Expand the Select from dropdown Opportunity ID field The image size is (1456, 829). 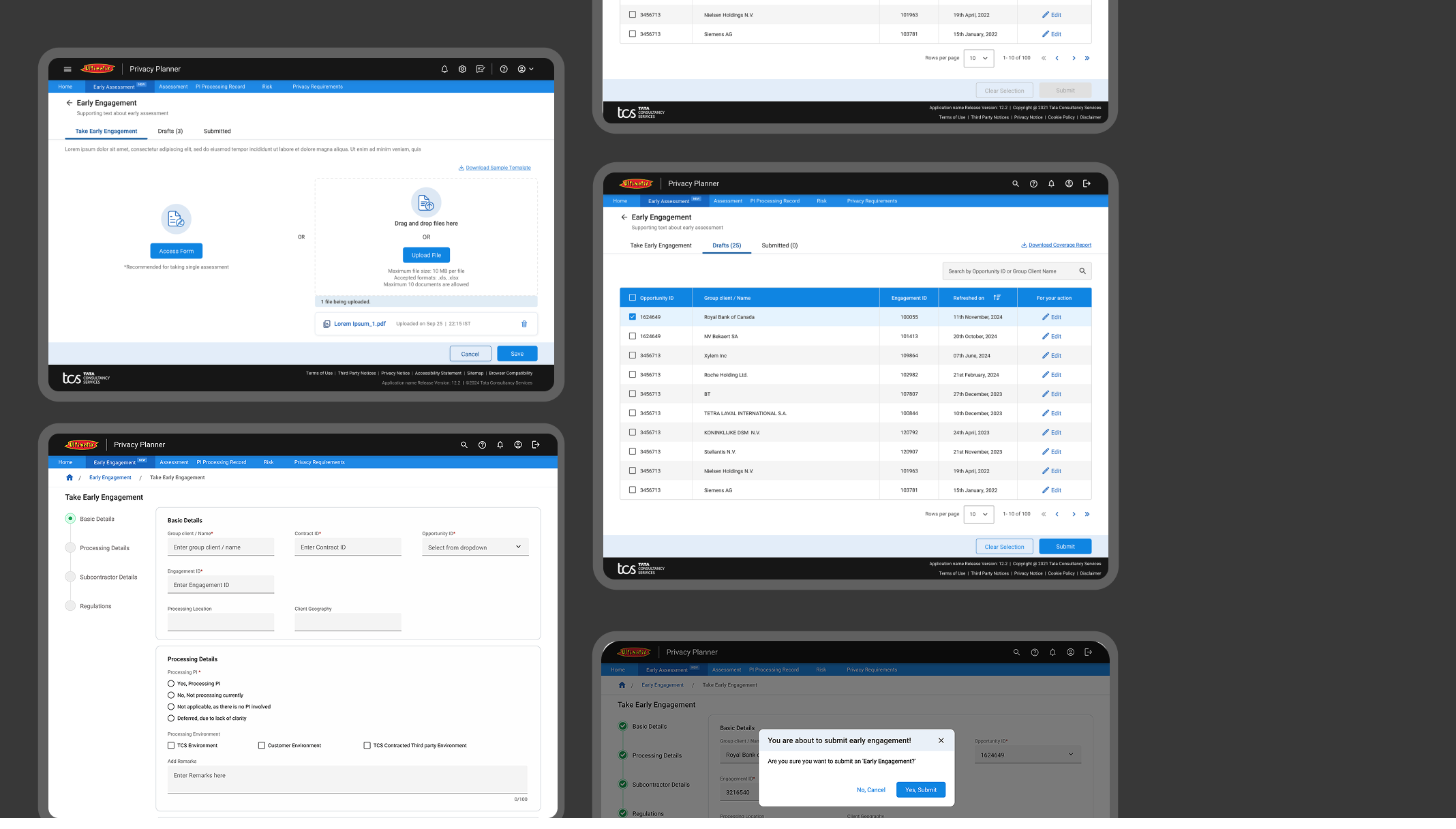tap(475, 547)
